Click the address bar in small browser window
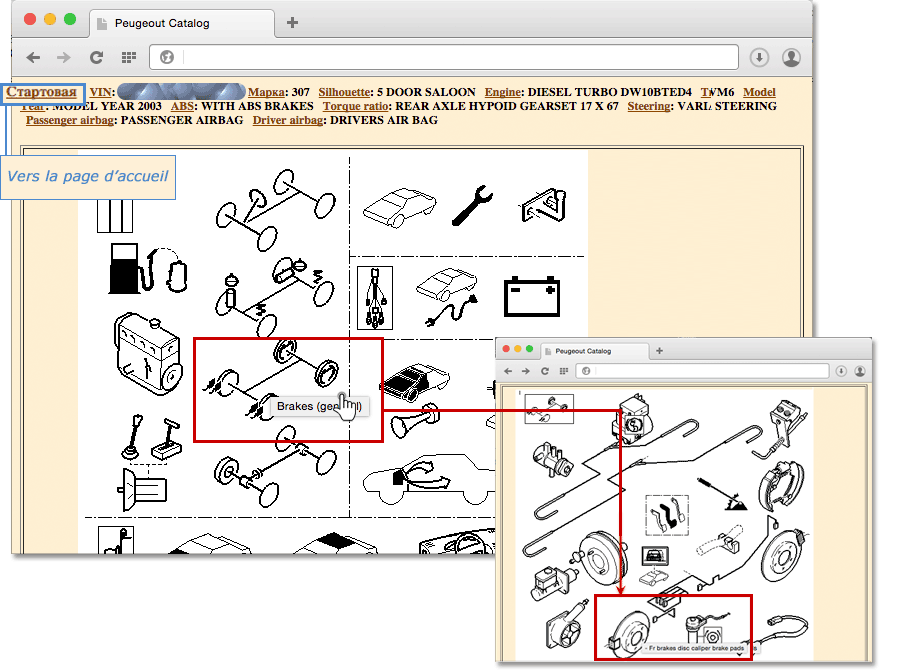Screen dimensions: 908x671 pos(702,371)
